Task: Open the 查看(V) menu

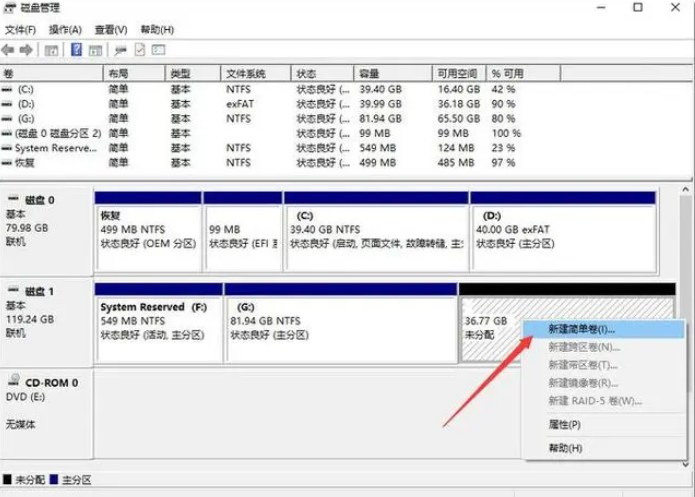Action: click(111, 30)
